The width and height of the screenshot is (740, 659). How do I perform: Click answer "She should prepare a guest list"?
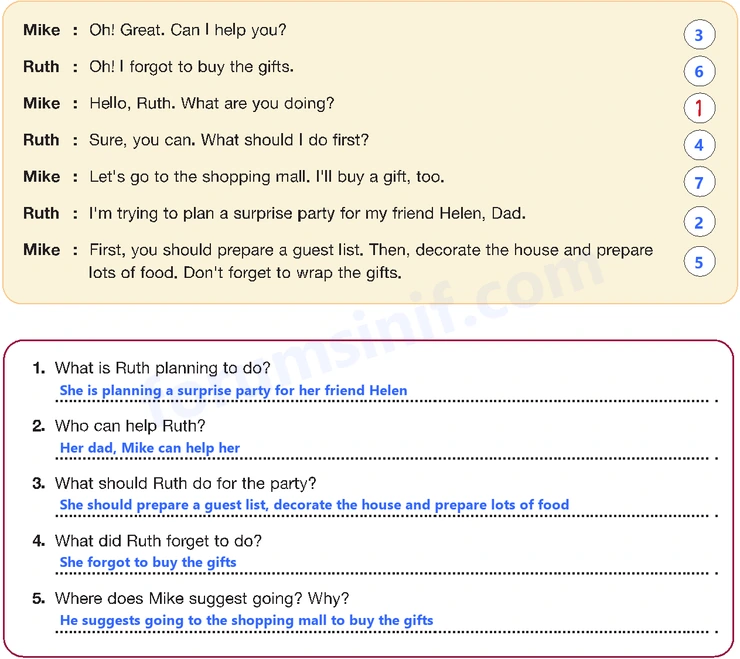click(x=314, y=505)
